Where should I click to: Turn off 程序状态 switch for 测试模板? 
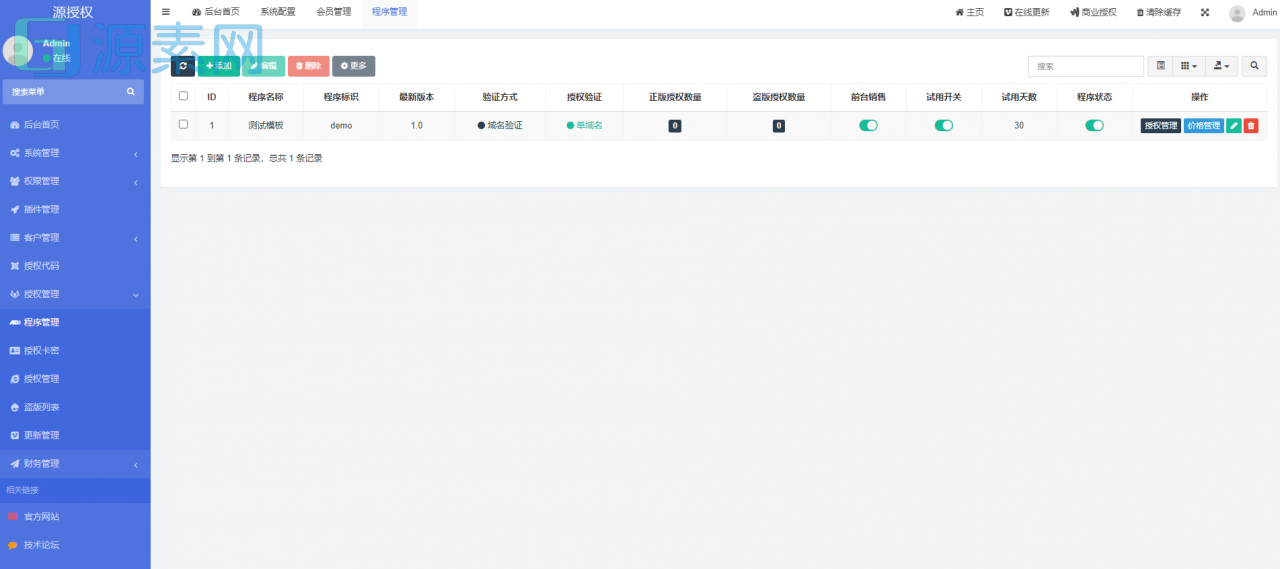(x=1095, y=125)
